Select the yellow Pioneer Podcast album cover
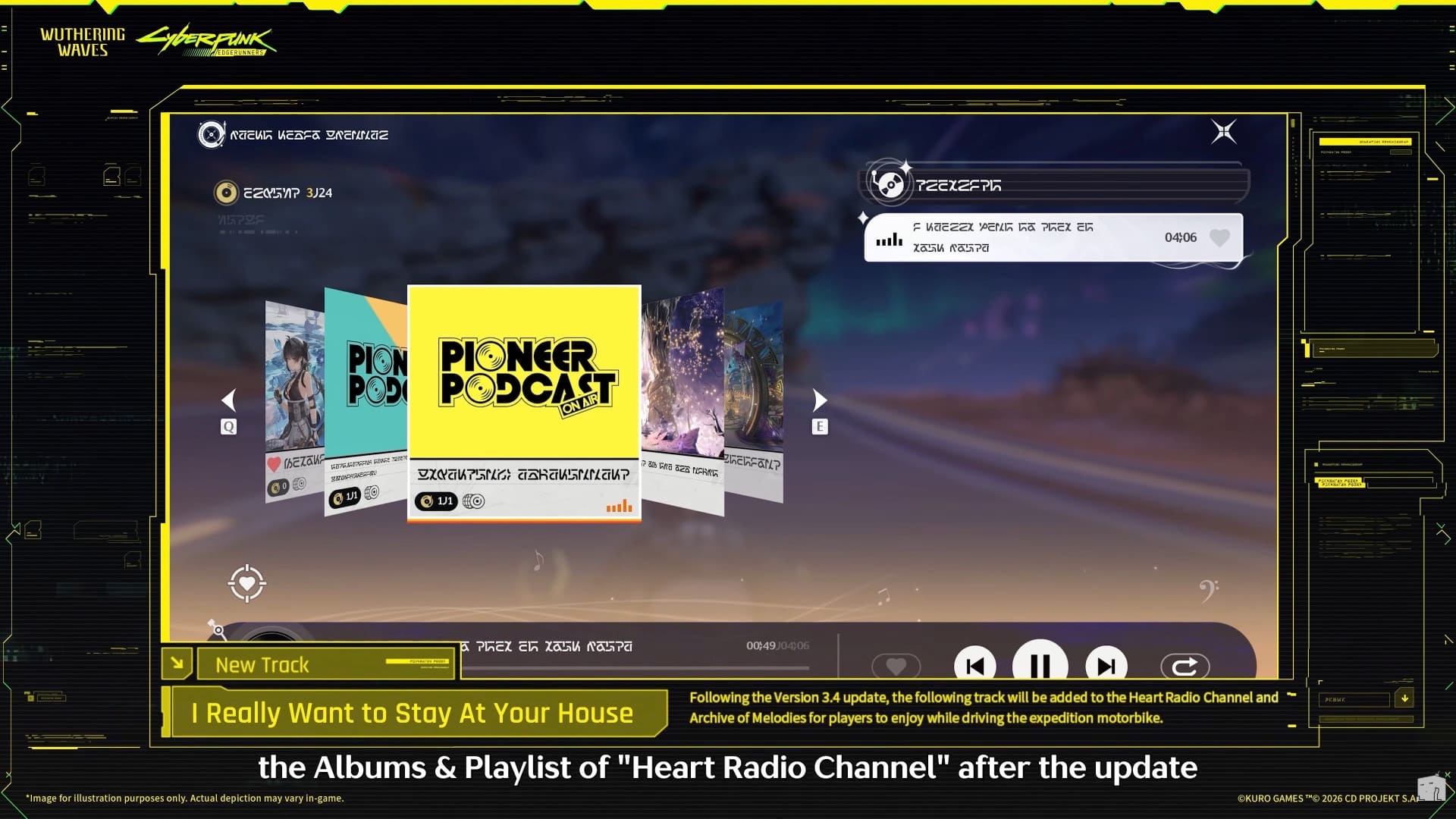Image resolution: width=1456 pixels, height=819 pixels. 524,372
